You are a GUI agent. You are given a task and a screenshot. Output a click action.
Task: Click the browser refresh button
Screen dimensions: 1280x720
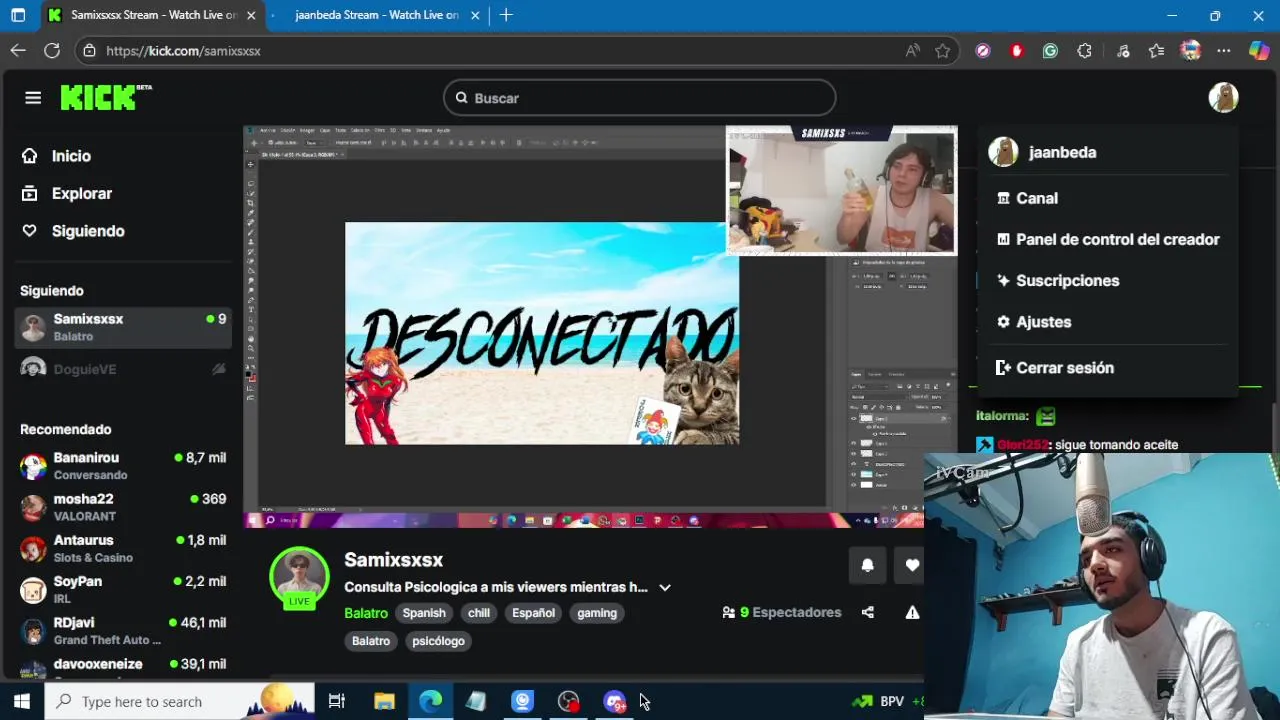click(52, 50)
